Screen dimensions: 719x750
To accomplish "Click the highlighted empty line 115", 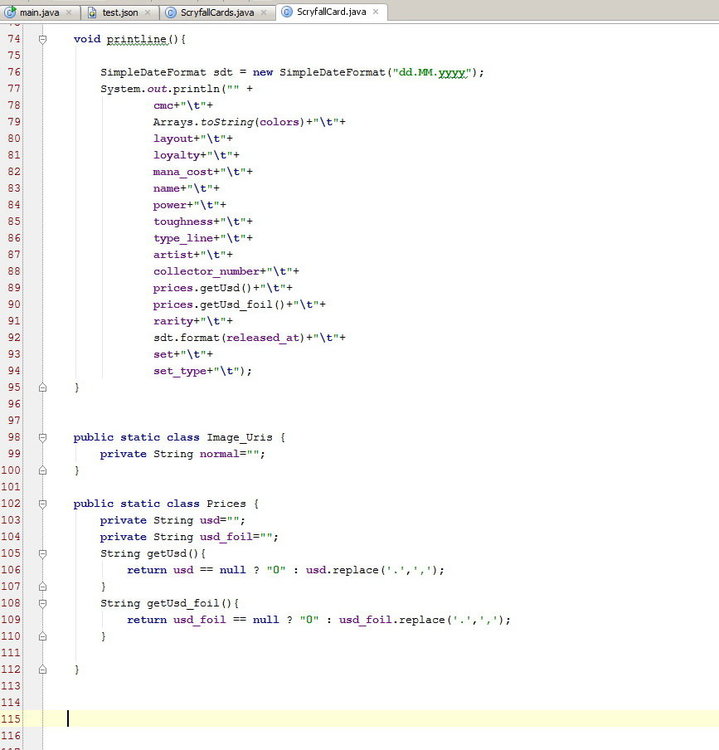I will click(380, 718).
